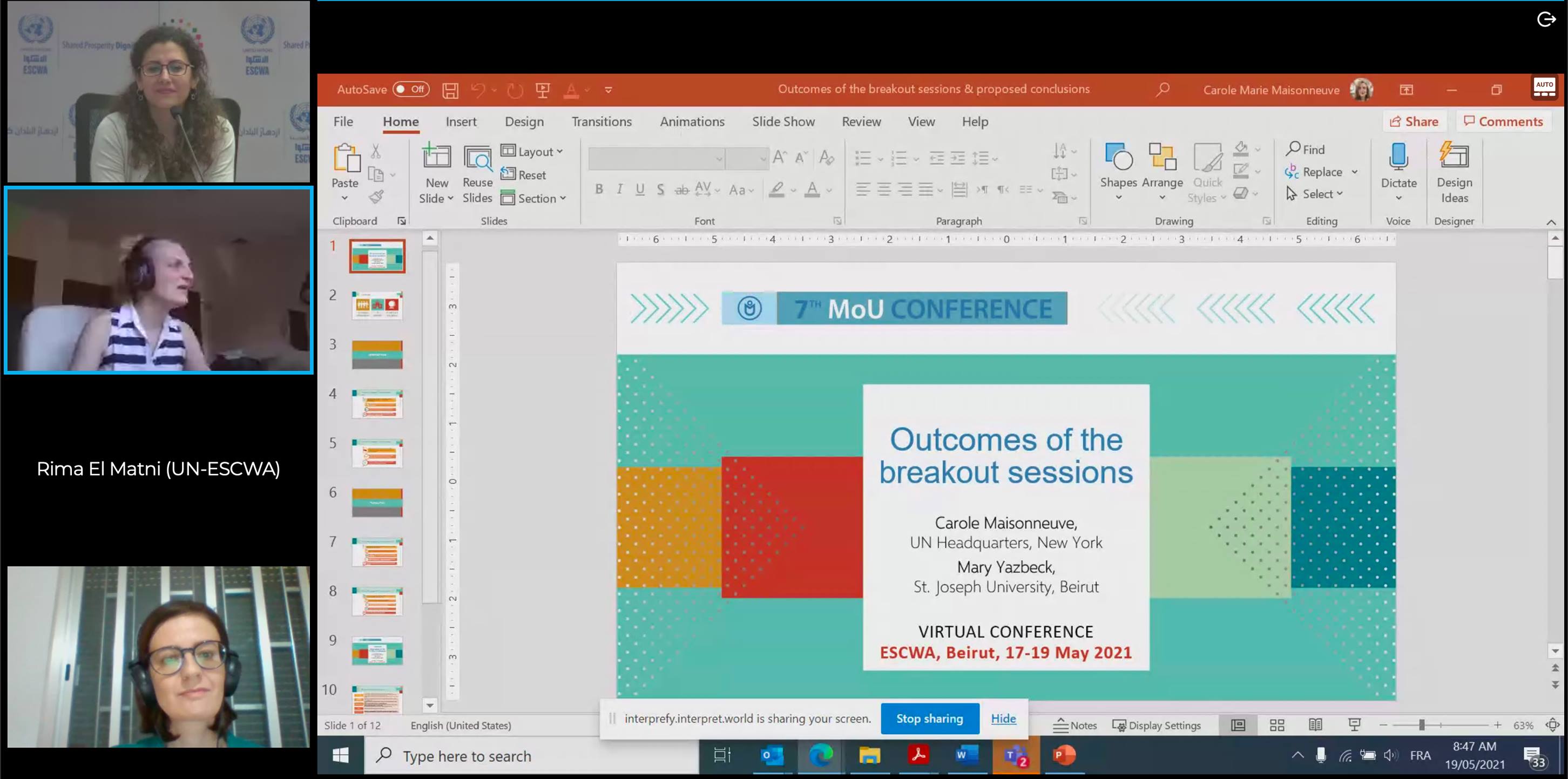1568x779 pixels.
Task: Expand the Replace dropdown arrow
Action: pyautogui.click(x=1354, y=172)
